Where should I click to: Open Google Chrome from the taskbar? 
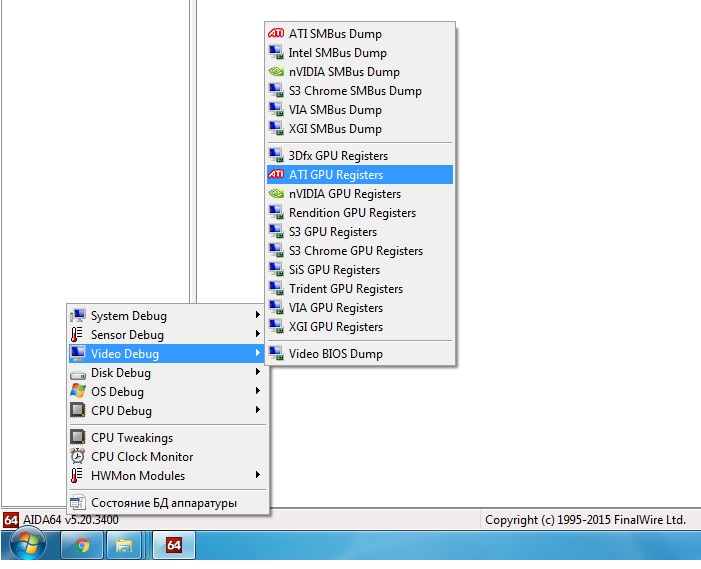[x=82, y=545]
